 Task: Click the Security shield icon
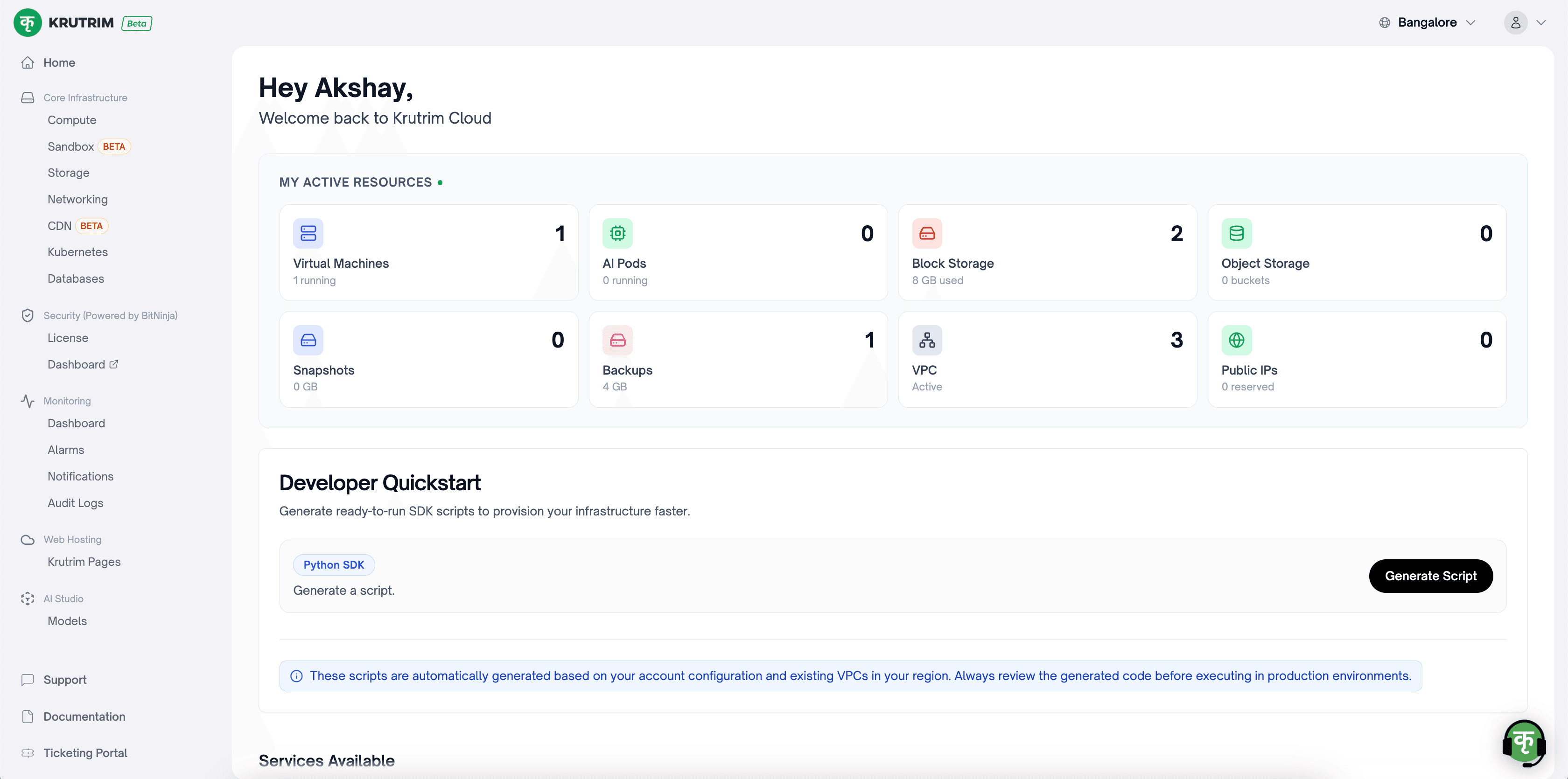pyautogui.click(x=28, y=315)
